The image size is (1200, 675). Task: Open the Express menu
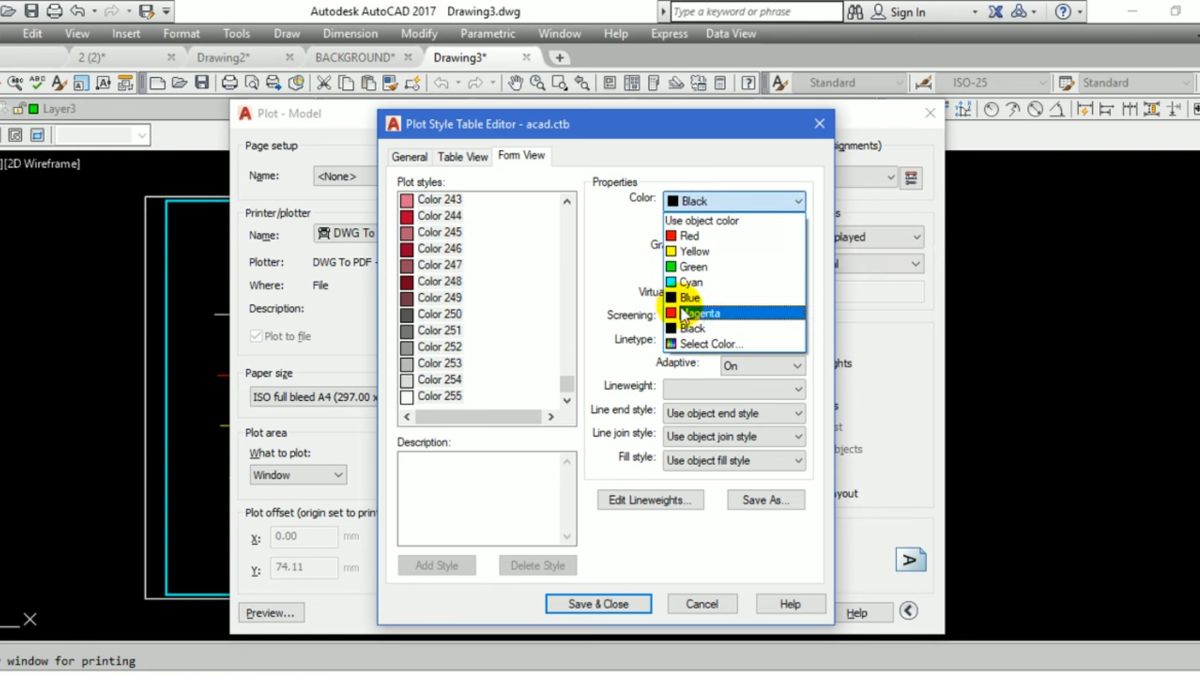point(669,33)
